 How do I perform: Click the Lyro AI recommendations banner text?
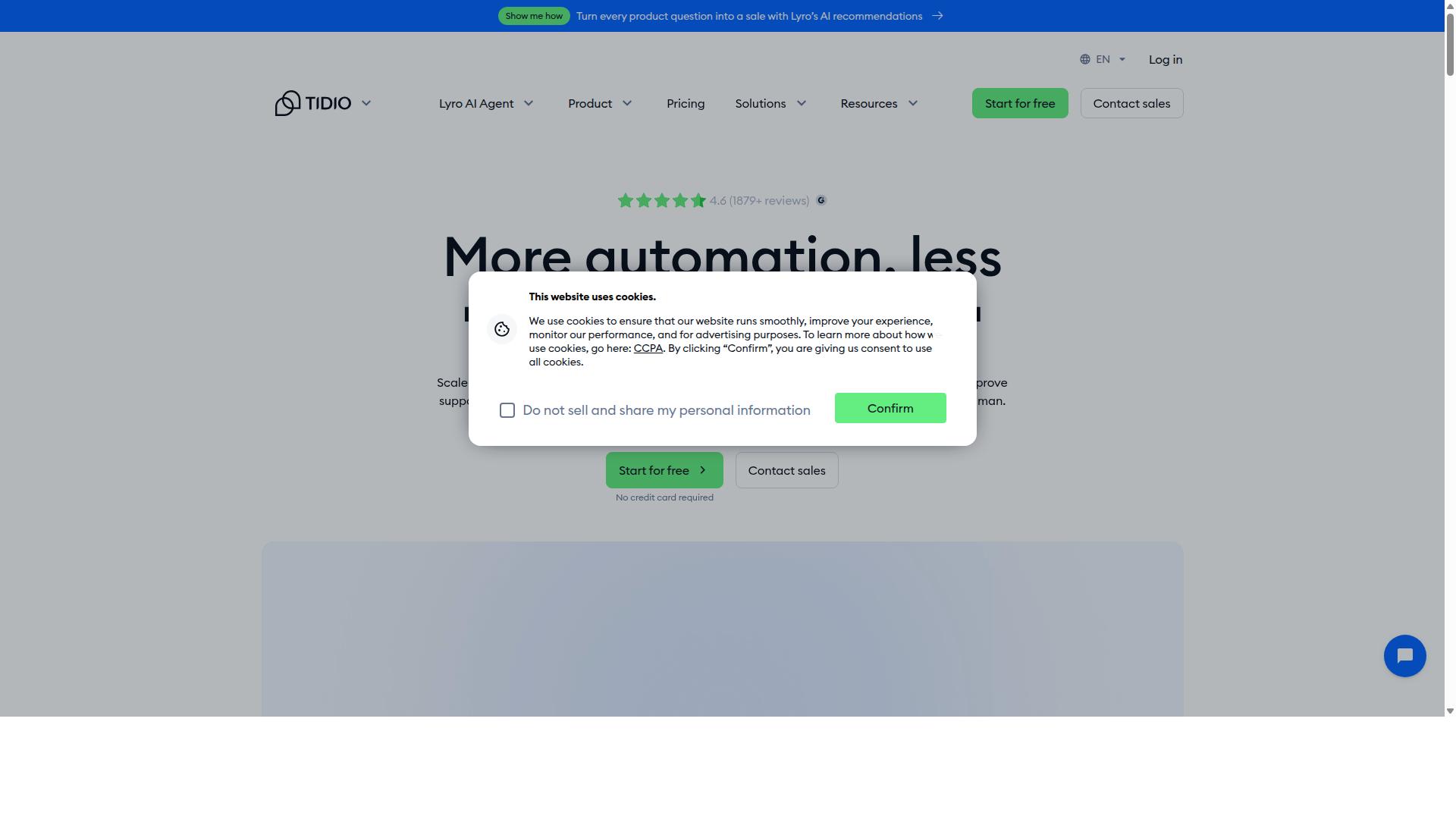click(x=749, y=16)
